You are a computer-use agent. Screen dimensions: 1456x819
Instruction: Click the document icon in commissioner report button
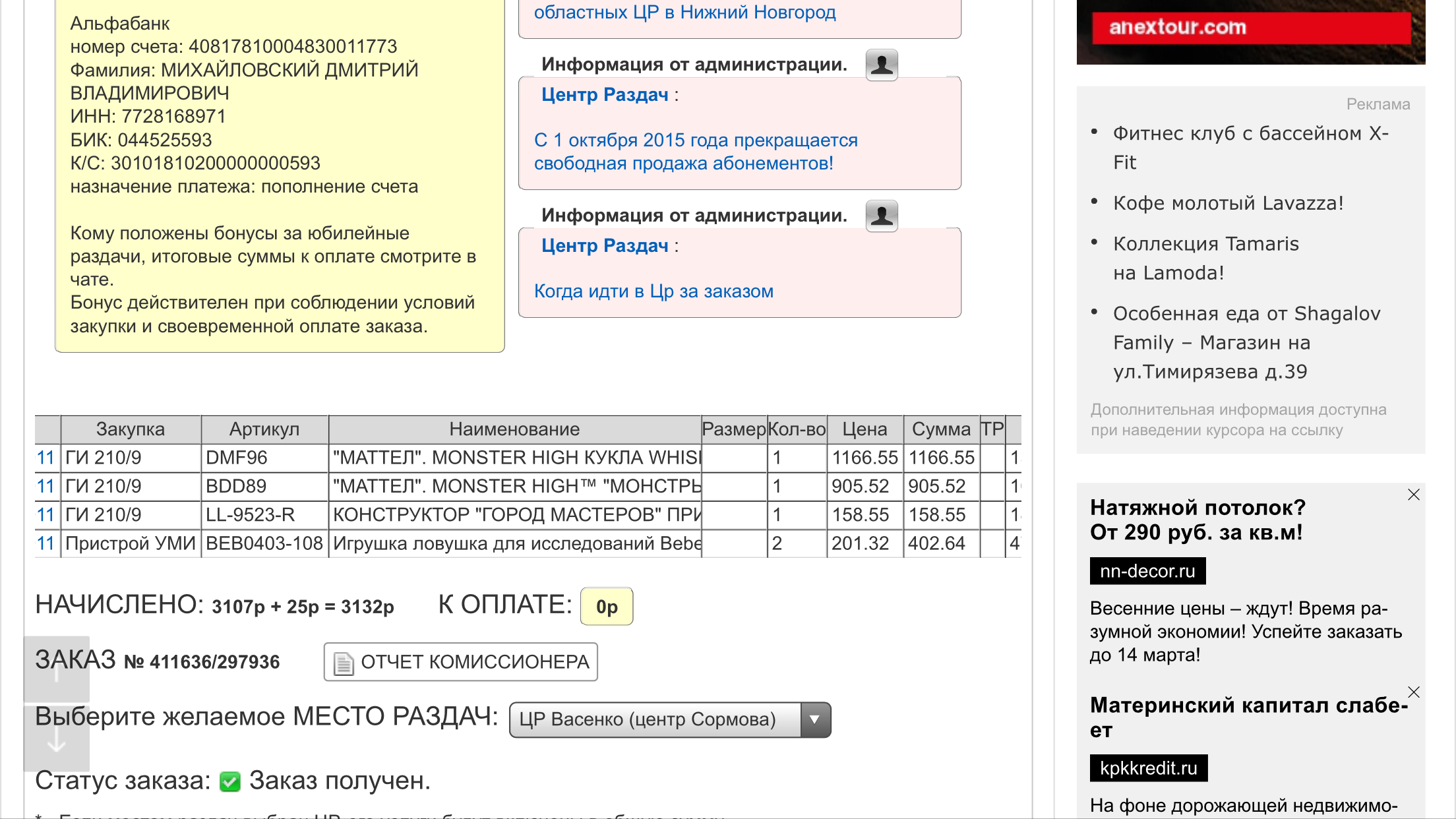coord(343,663)
